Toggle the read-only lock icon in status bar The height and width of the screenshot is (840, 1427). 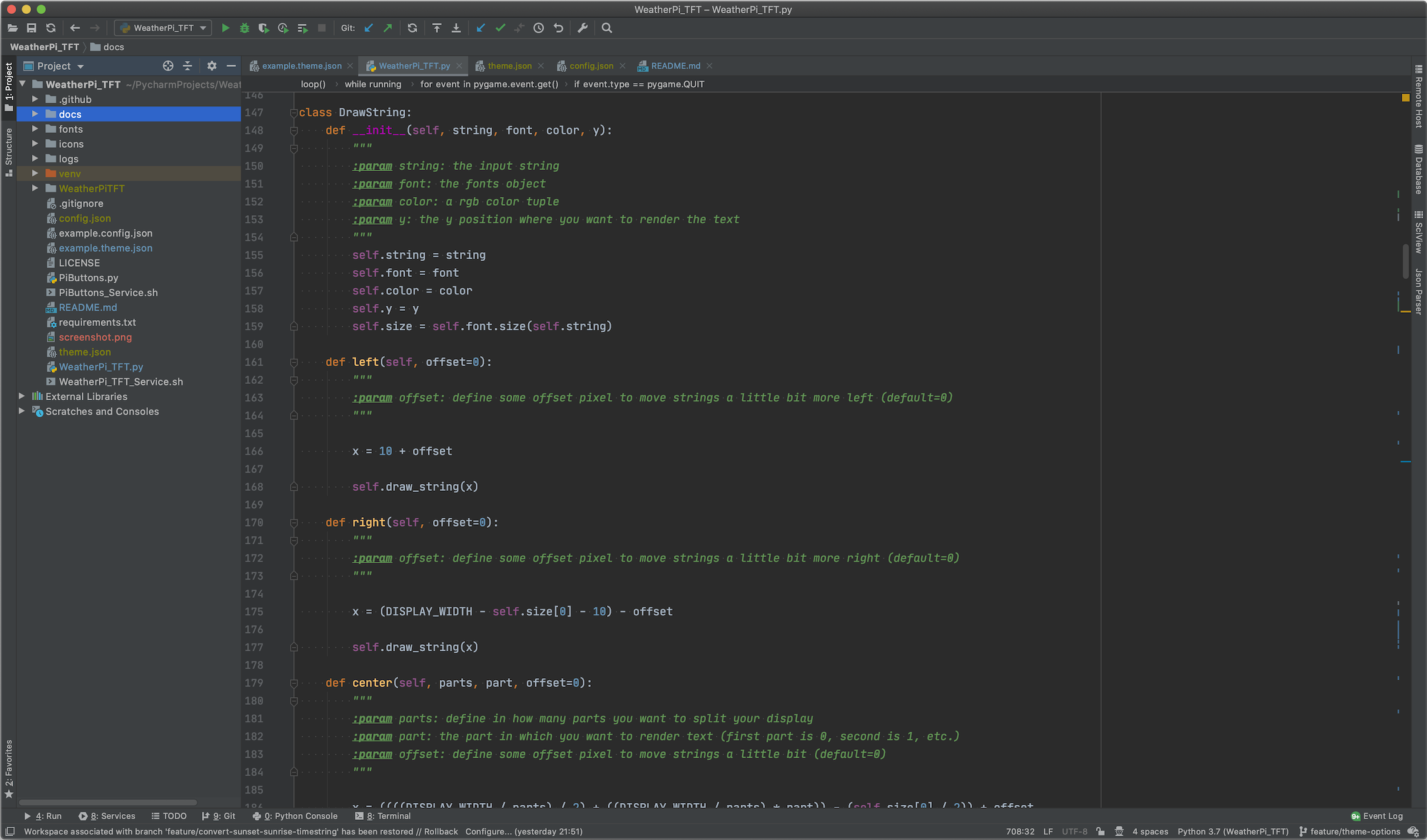(x=1100, y=831)
